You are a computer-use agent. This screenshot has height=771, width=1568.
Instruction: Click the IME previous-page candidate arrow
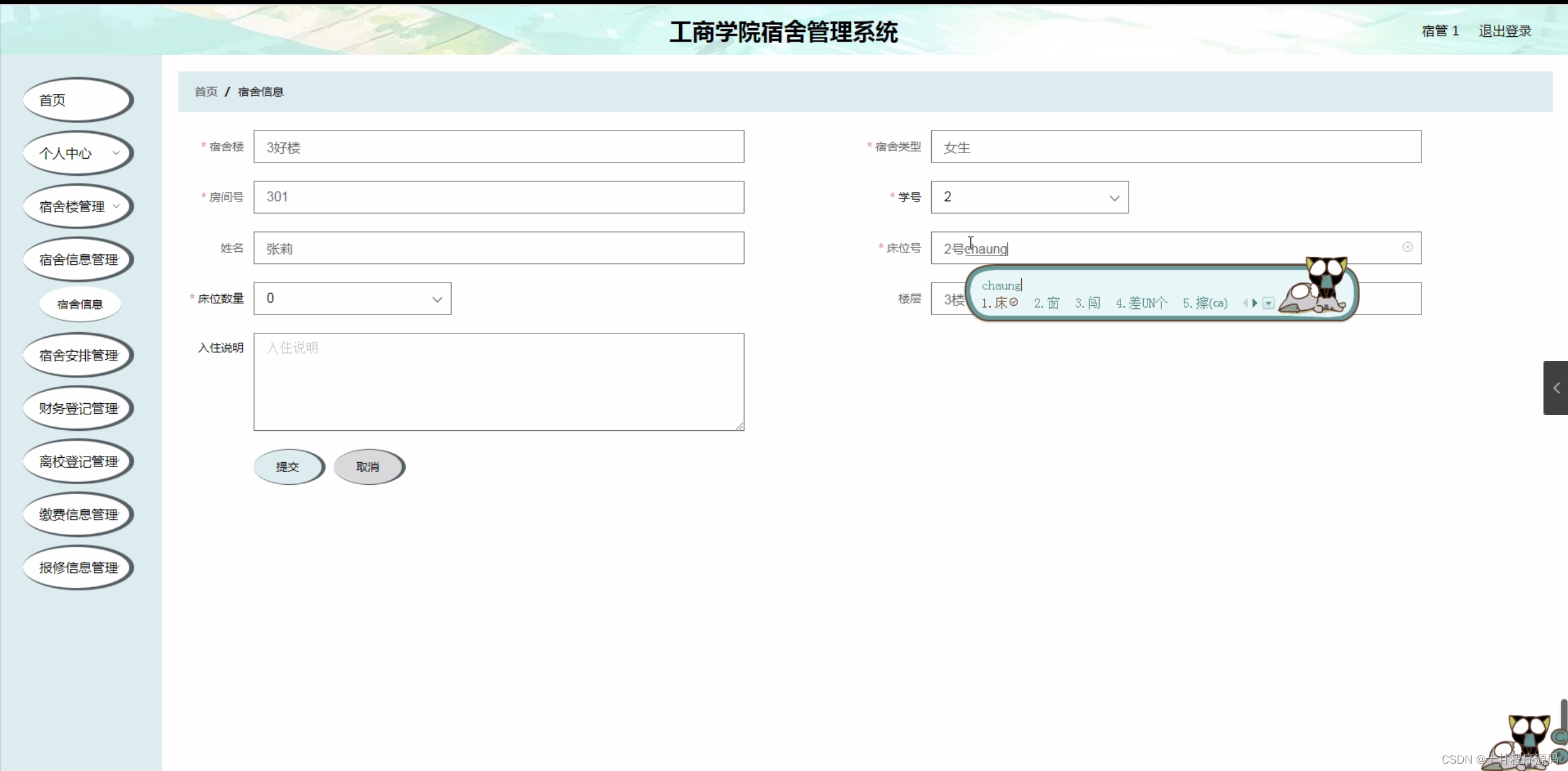tap(1246, 303)
